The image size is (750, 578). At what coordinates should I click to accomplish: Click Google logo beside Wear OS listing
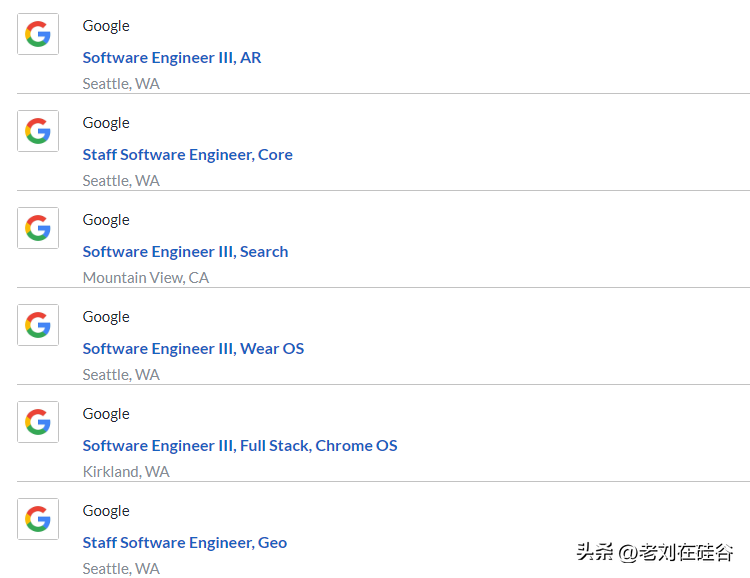click(x=38, y=325)
